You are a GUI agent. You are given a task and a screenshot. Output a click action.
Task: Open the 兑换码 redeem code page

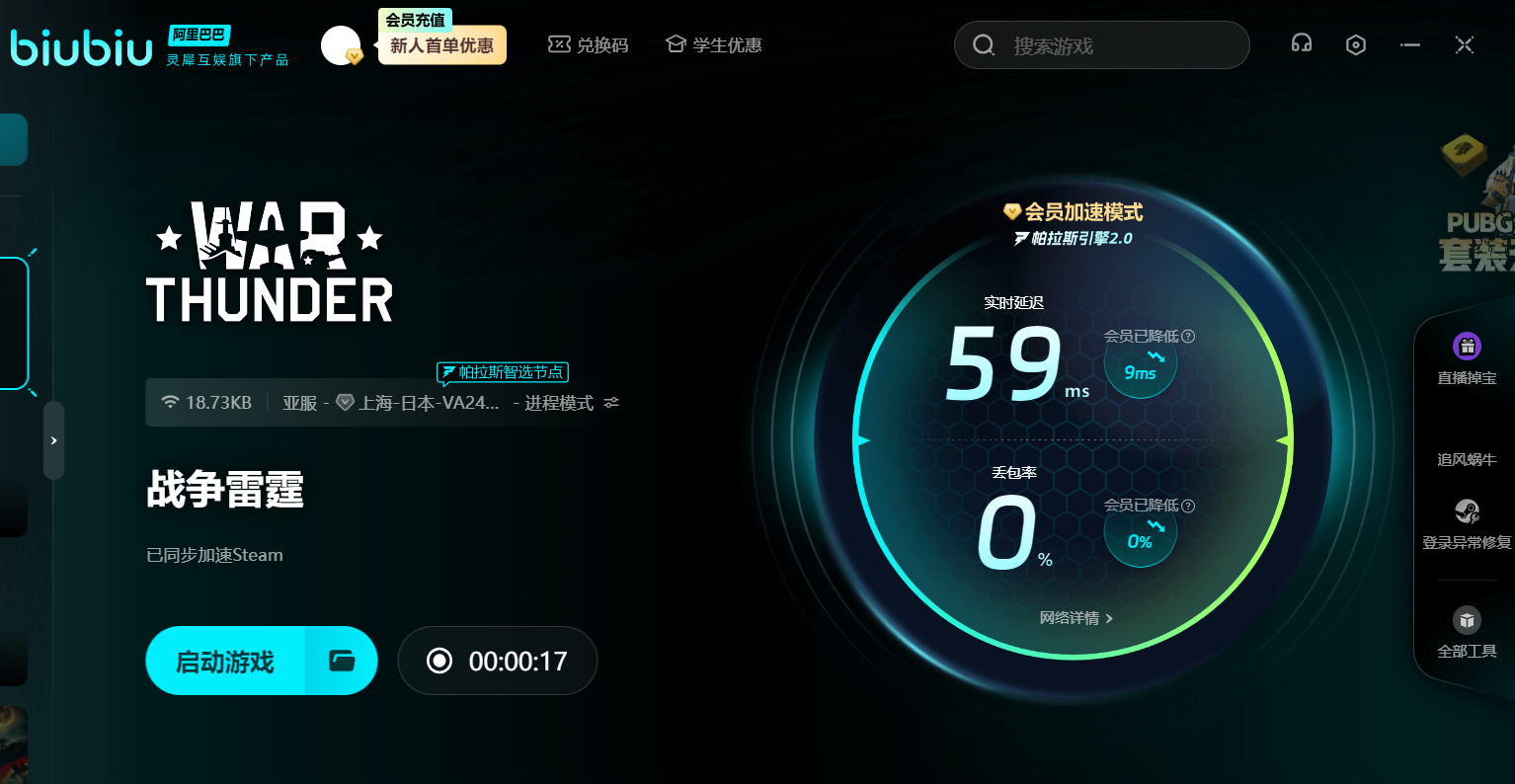coord(588,45)
